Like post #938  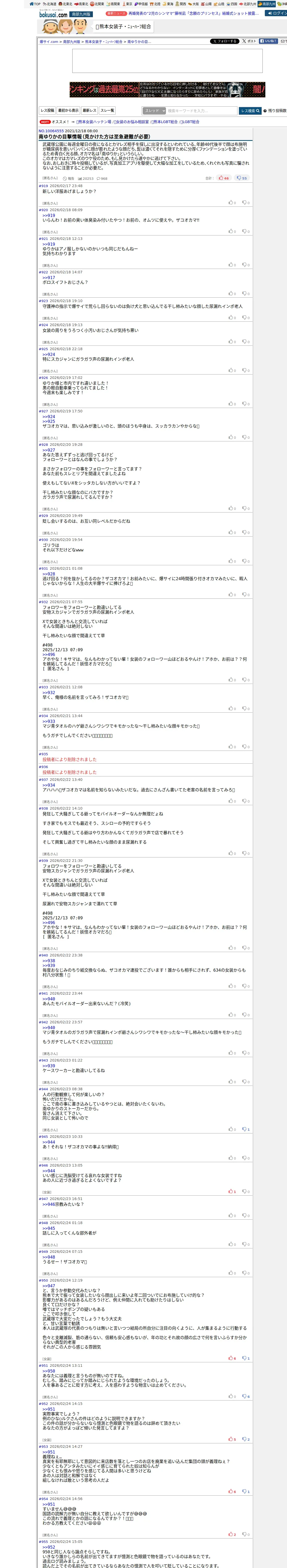(232, 854)
